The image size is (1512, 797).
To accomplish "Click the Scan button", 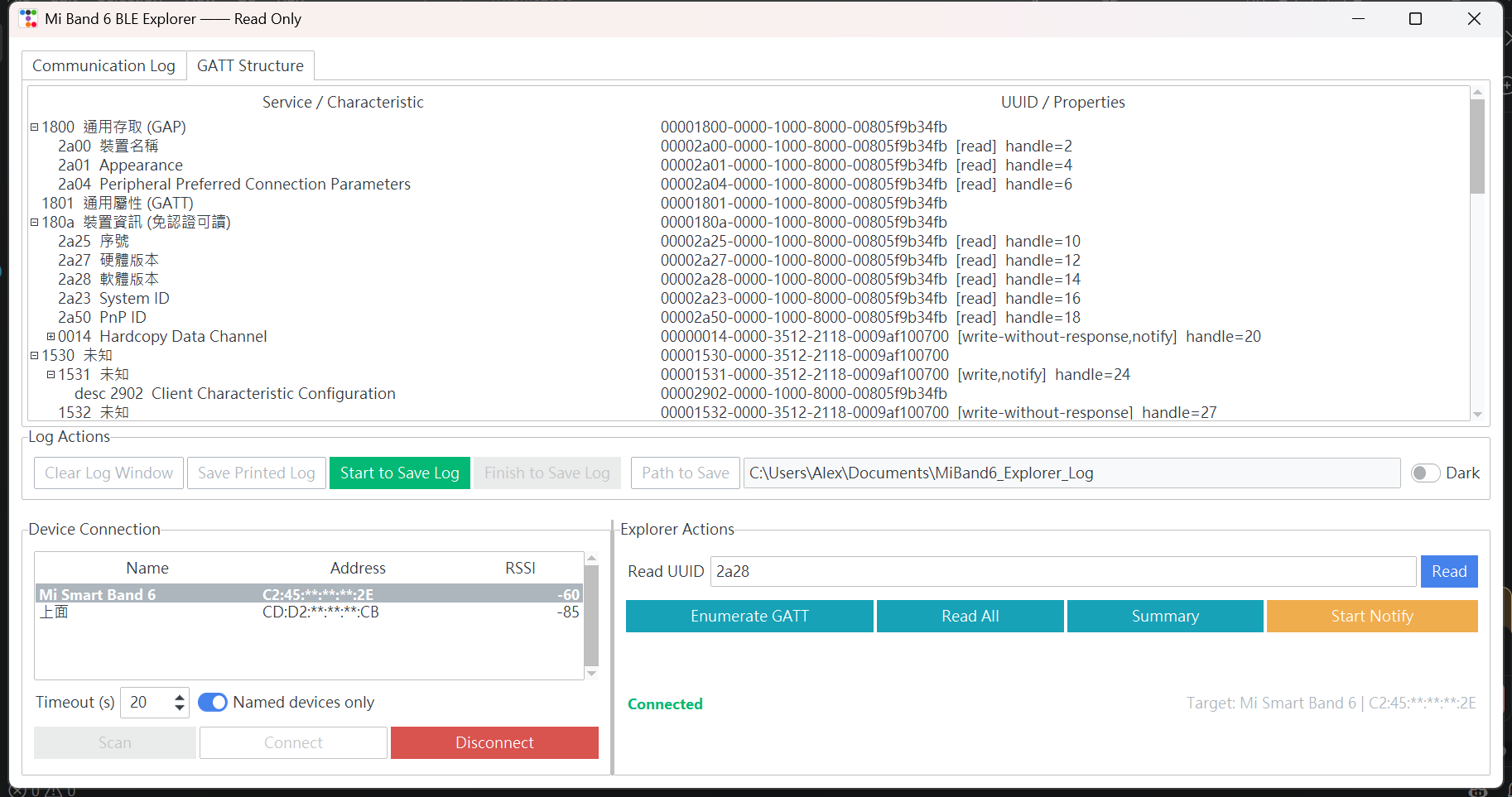I will pyautogui.click(x=115, y=742).
